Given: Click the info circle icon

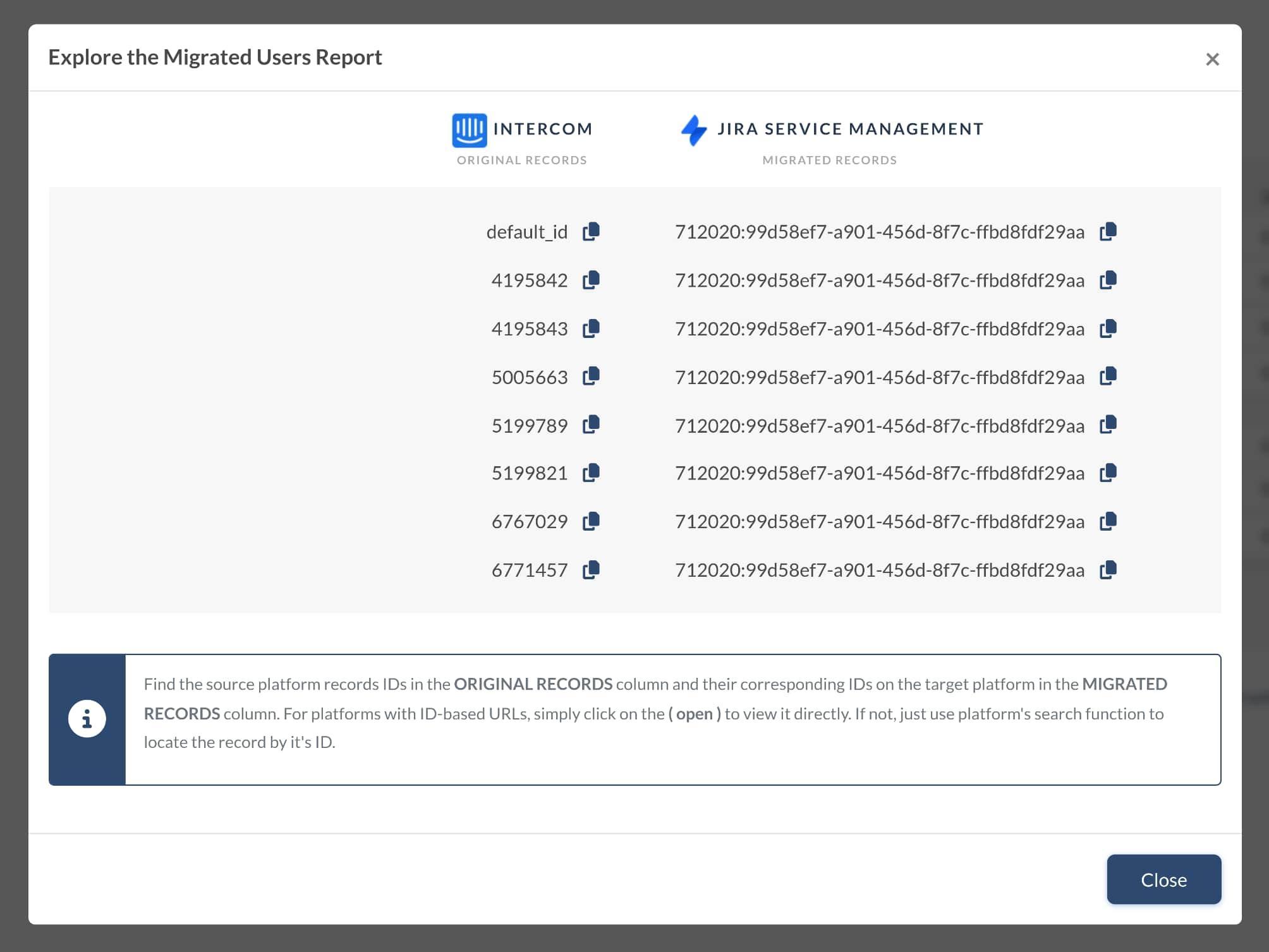Looking at the screenshot, I should (x=87, y=719).
